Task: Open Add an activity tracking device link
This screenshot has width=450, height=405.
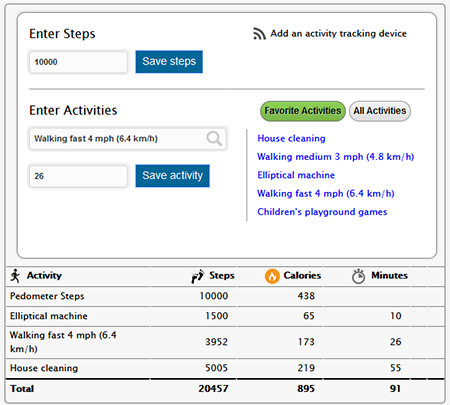Action: pos(338,34)
